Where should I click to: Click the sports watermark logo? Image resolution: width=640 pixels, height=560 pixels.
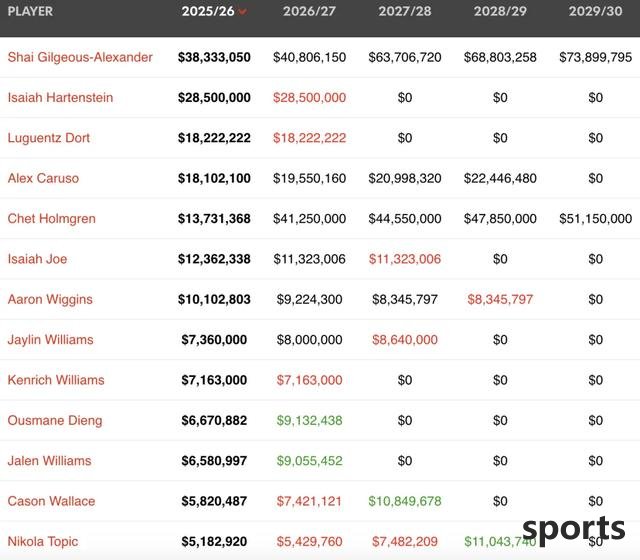tap(573, 530)
